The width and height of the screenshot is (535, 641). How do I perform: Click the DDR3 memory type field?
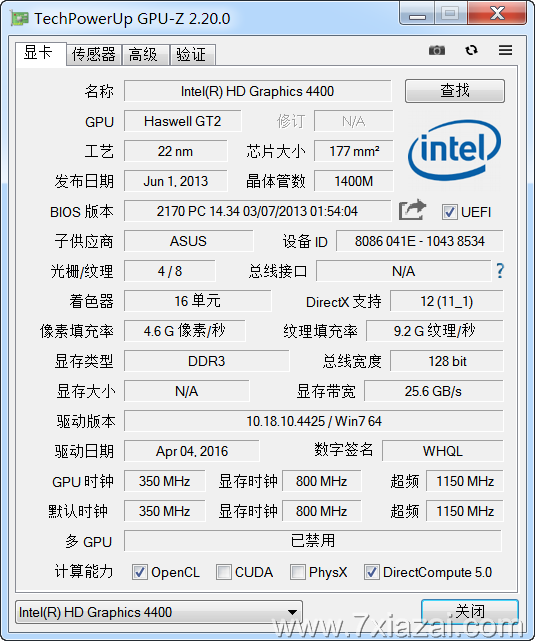pos(206,361)
